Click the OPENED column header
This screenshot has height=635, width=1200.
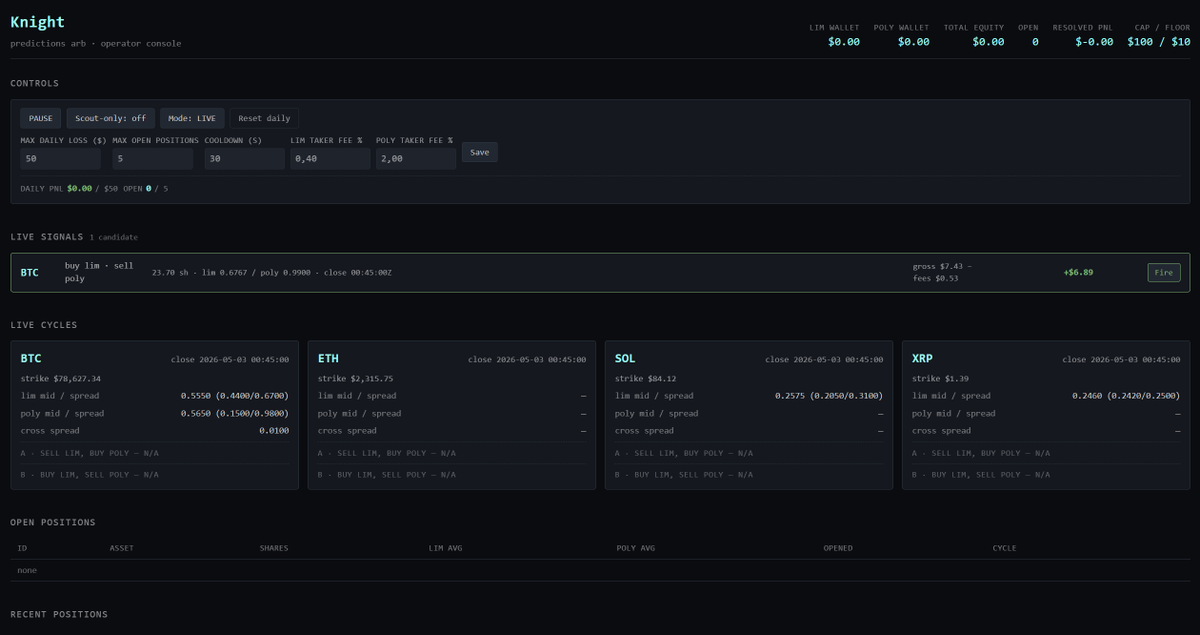coord(838,548)
